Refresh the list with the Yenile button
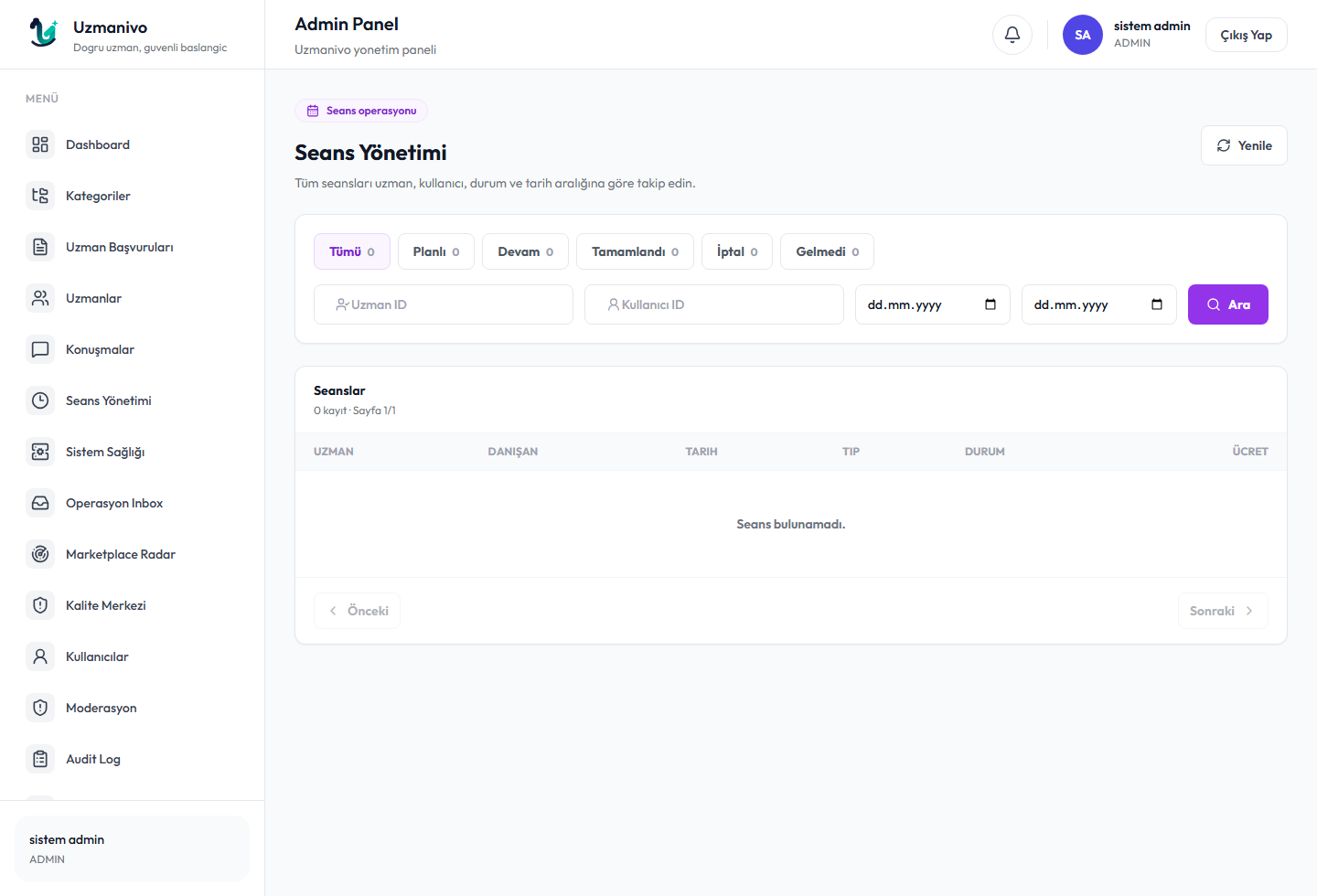This screenshot has height=896, width=1317. 1244,145
